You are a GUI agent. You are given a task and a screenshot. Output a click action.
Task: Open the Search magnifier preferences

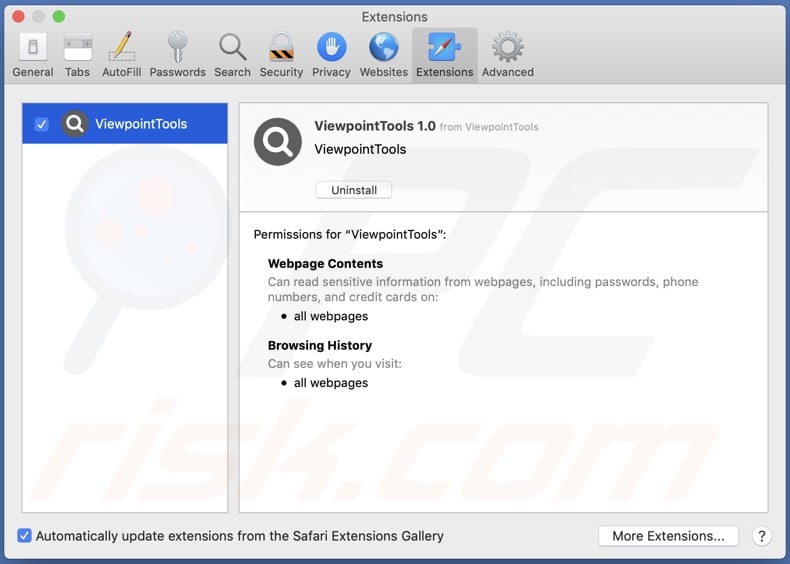(x=232, y=55)
